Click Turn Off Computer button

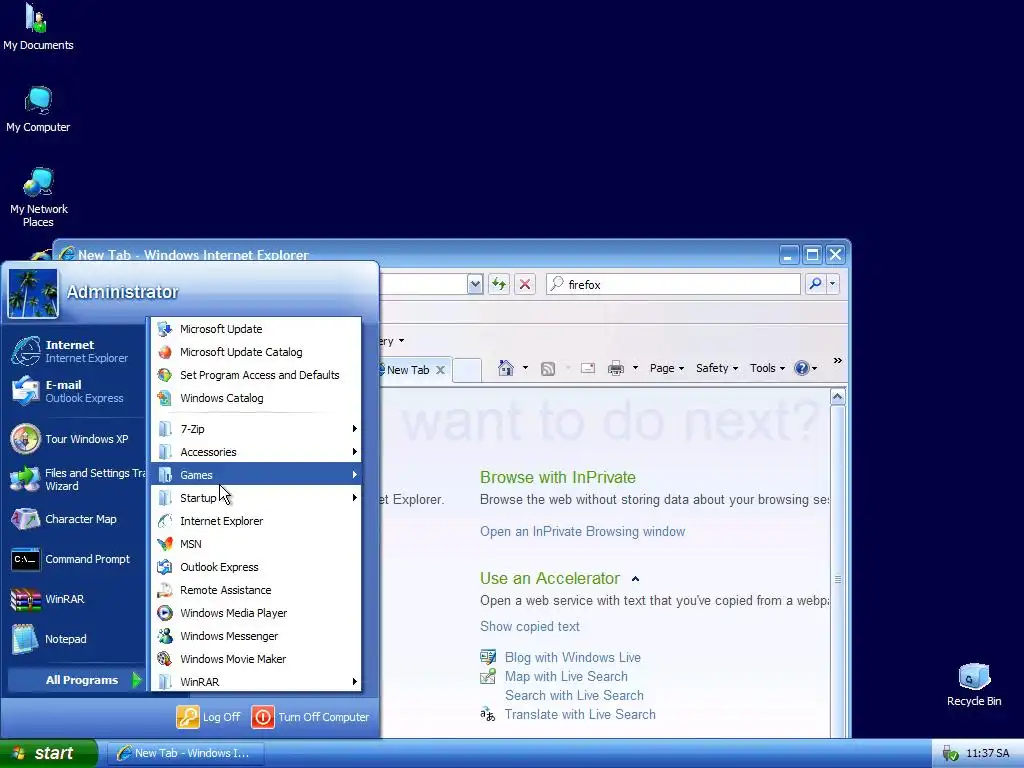pyautogui.click(x=311, y=716)
